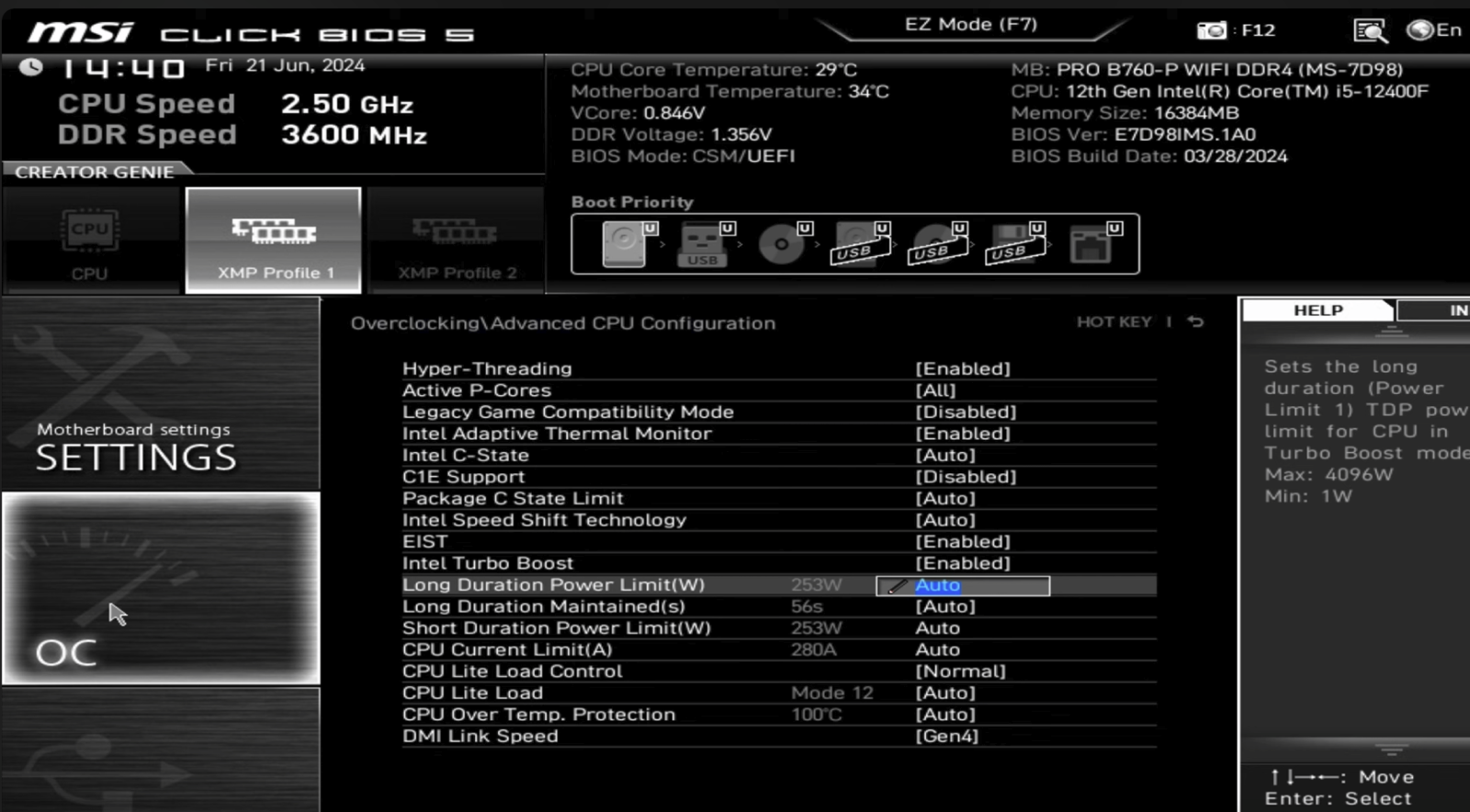Screen dimensions: 1470x812
Task: Open DMI Link Speed options
Action: pyautogui.click(x=779, y=736)
